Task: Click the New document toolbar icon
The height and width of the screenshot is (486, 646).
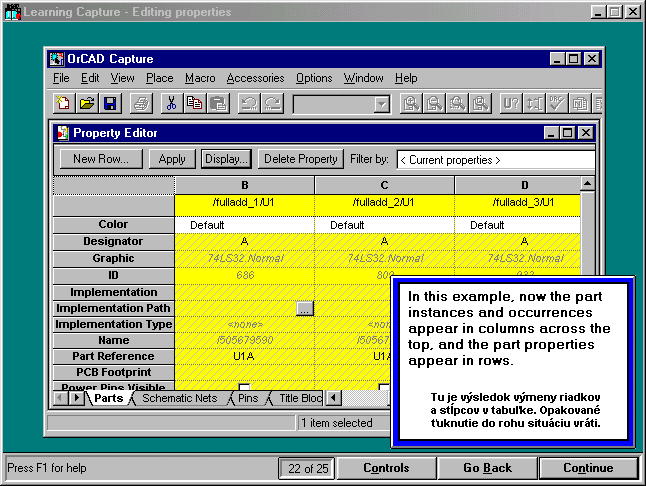Action: tap(63, 103)
